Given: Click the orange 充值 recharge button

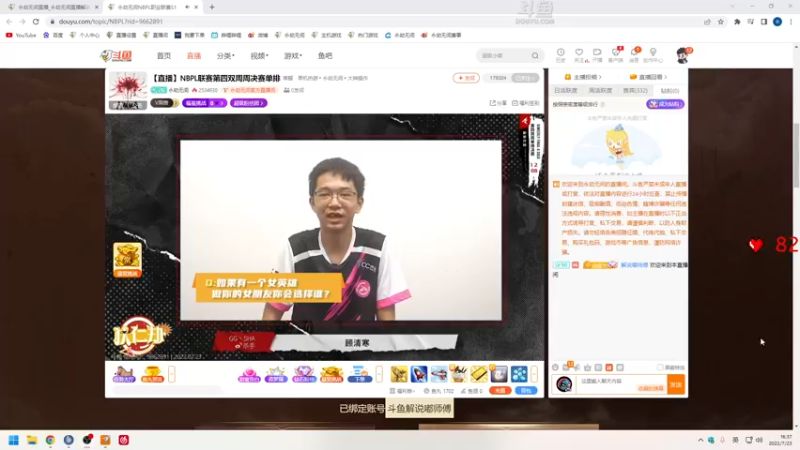Looking at the screenshot, I should [500, 391].
